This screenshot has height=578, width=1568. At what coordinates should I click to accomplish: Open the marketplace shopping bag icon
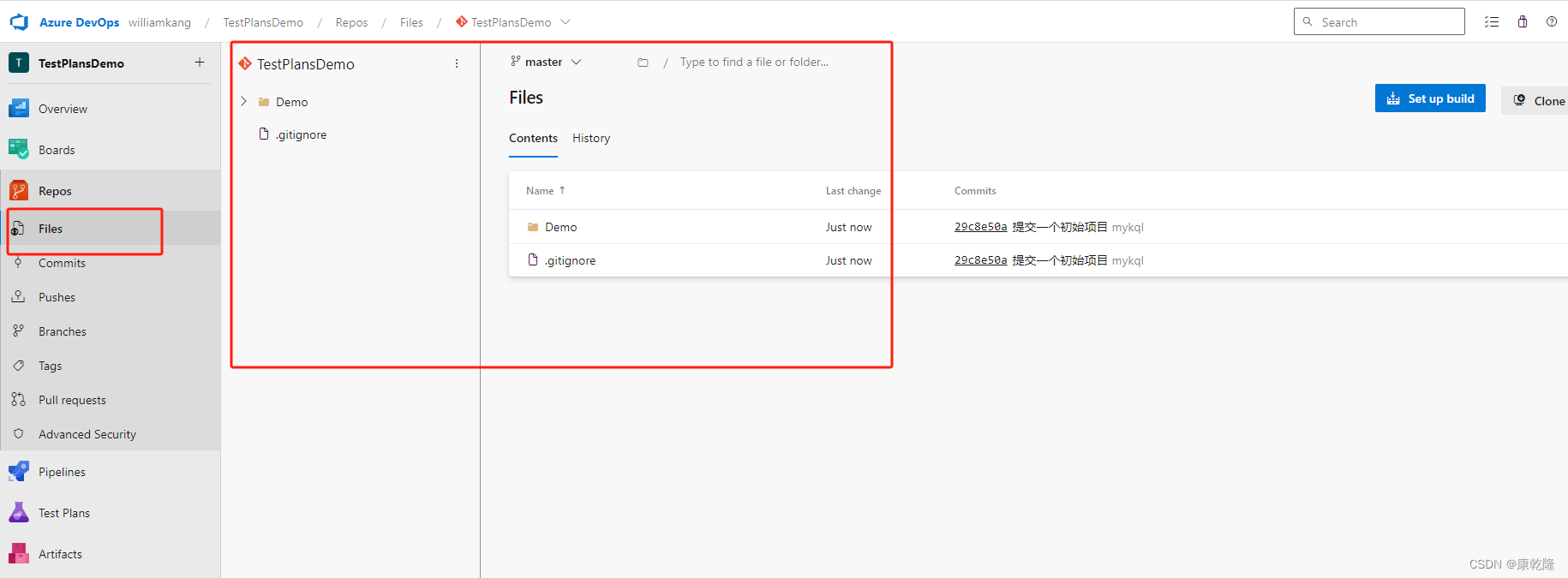pos(1523,22)
